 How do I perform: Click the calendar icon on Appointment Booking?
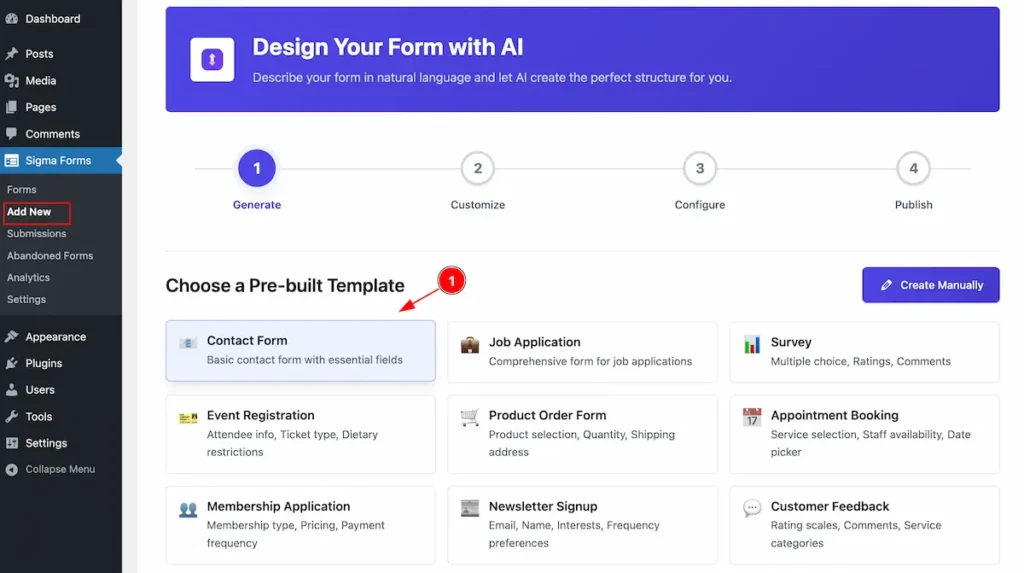tap(752, 417)
